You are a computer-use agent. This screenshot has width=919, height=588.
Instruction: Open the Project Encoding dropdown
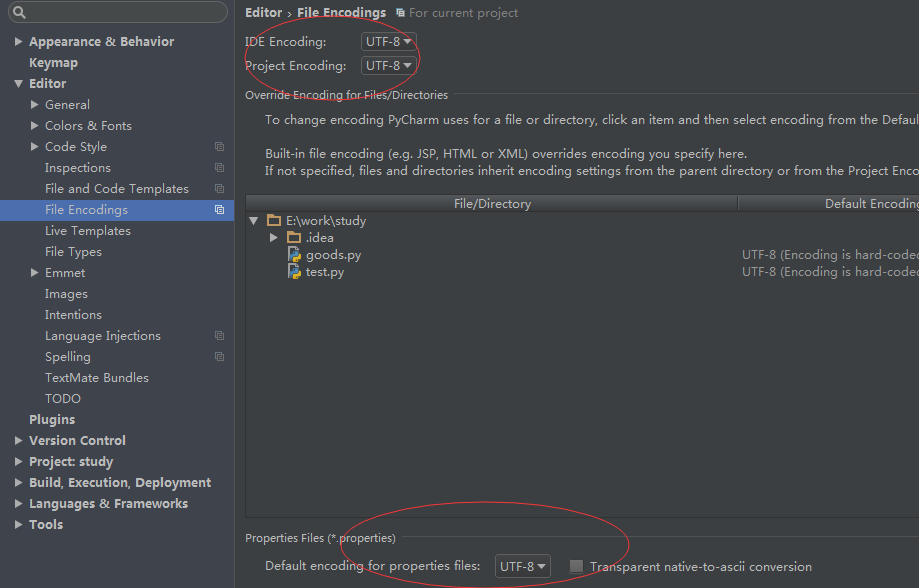pyautogui.click(x=389, y=66)
